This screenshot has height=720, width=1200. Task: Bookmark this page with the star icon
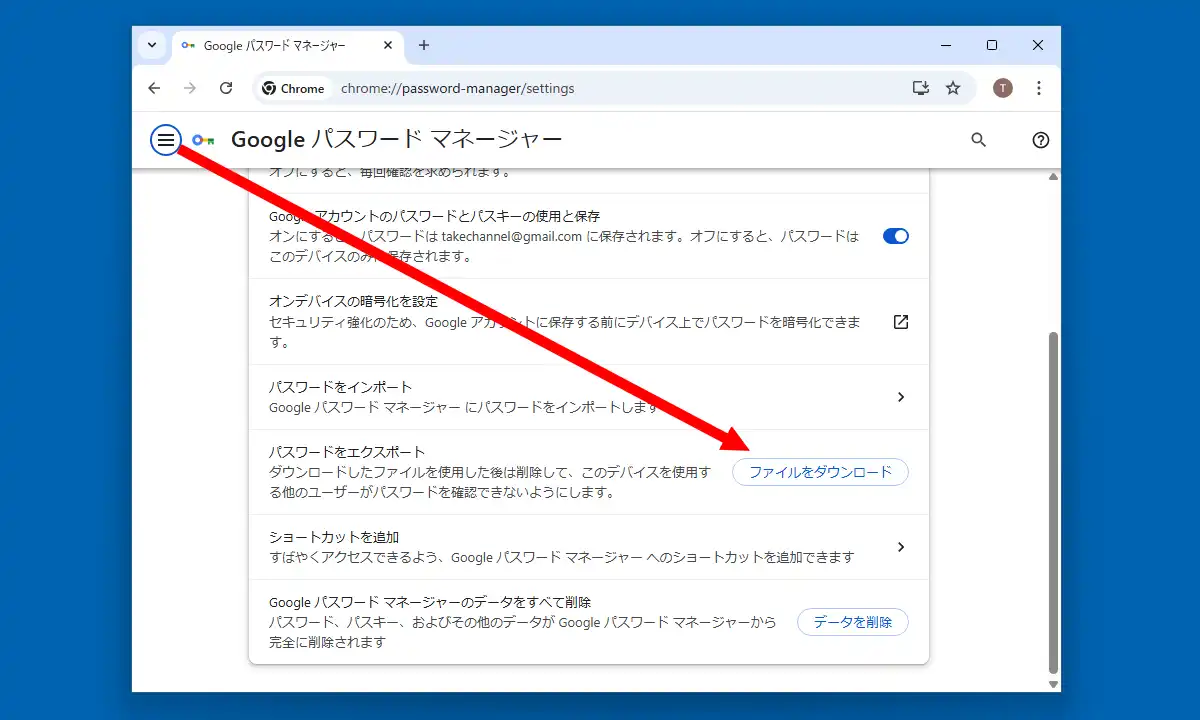point(953,88)
